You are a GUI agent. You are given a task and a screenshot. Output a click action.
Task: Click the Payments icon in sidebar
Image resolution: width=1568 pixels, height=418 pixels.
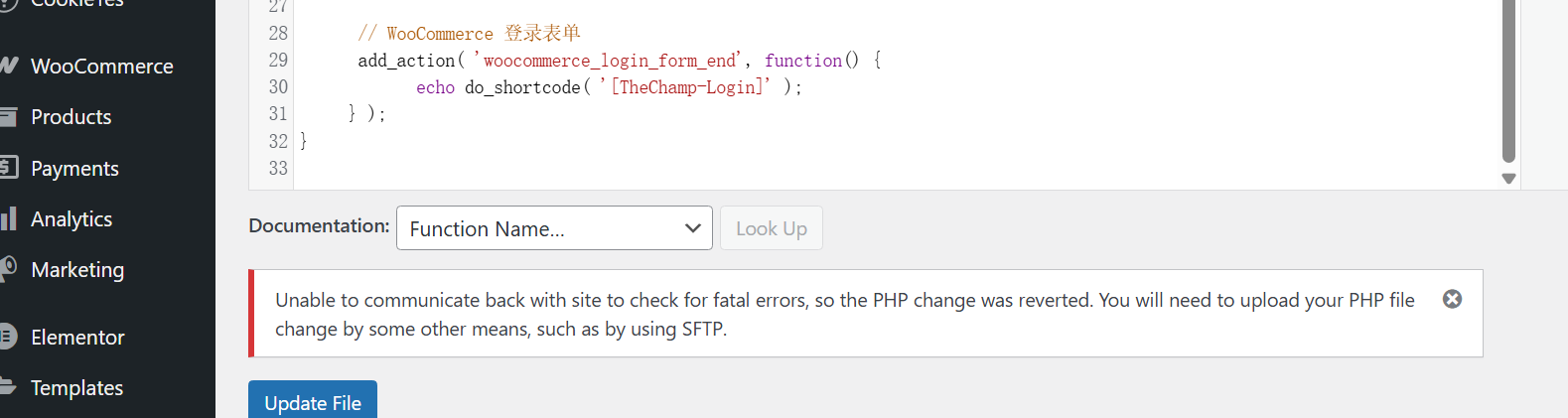8,167
